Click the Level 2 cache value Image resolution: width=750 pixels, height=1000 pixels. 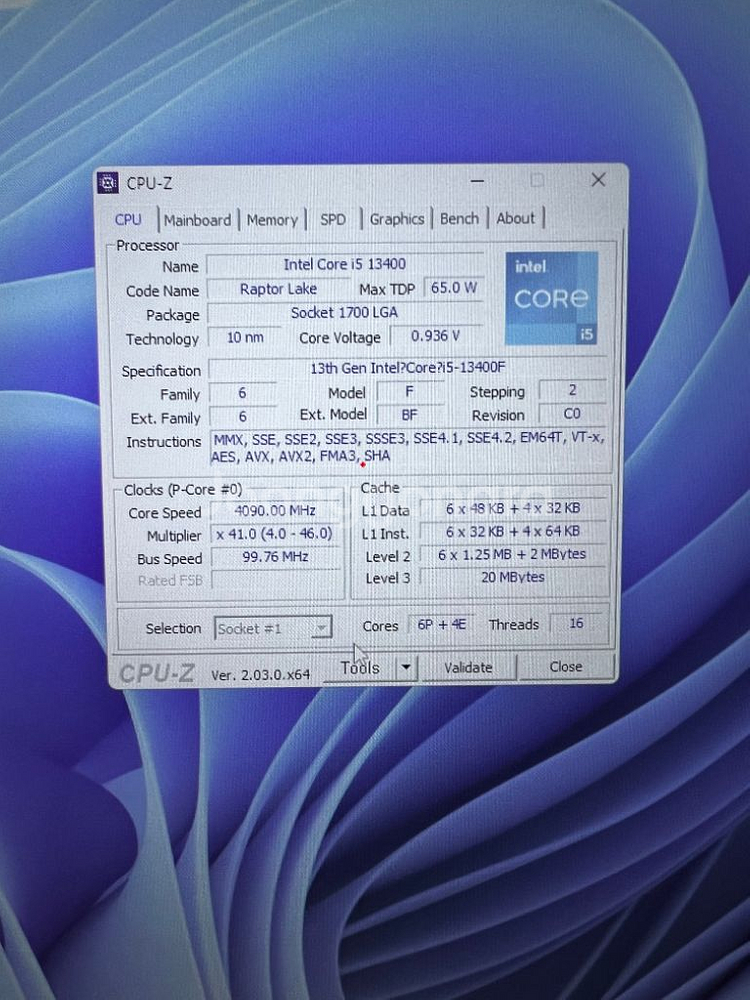click(513, 555)
